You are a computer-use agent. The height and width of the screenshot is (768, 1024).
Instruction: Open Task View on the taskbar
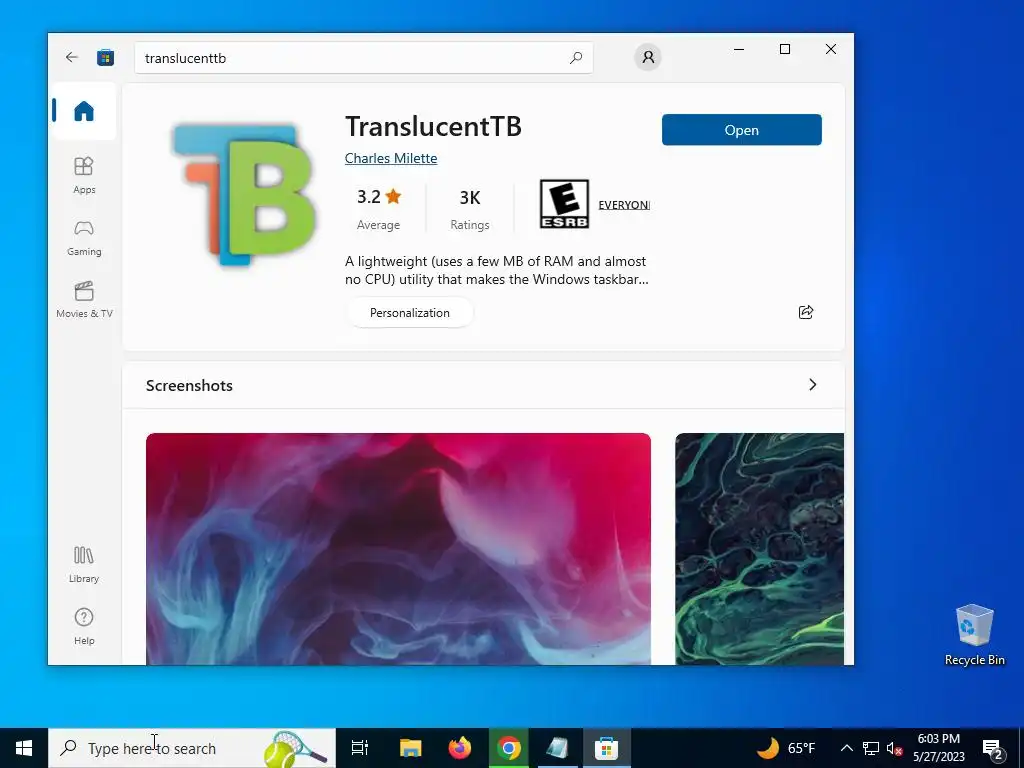click(x=360, y=748)
